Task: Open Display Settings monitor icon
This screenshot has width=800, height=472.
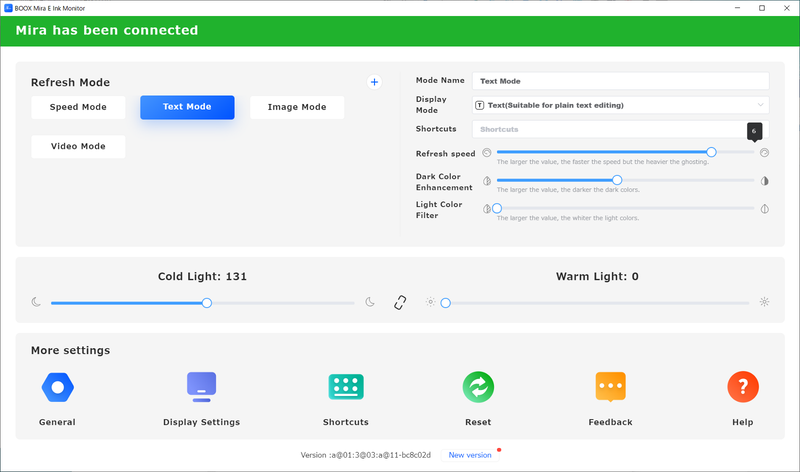Action: pyautogui.click(x=201, y=387)
